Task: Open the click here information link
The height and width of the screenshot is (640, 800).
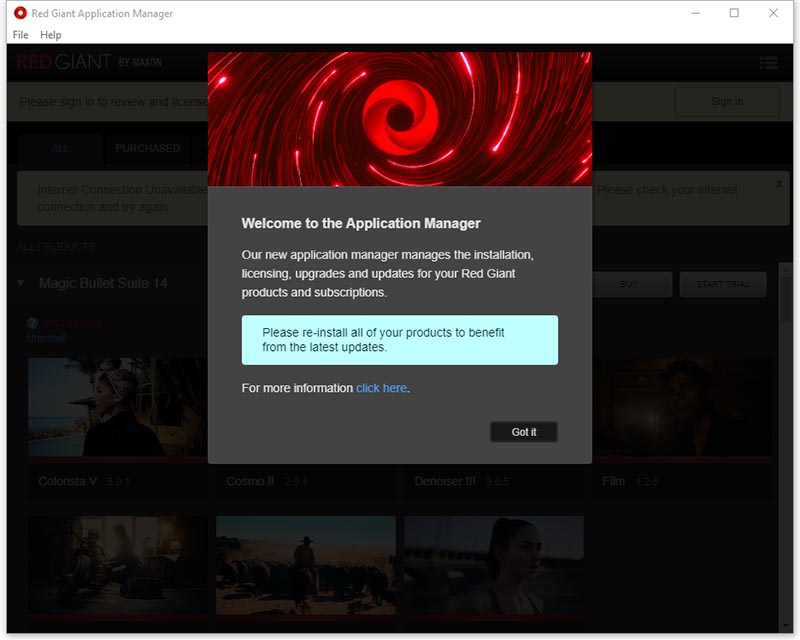Action: [381, 388]
